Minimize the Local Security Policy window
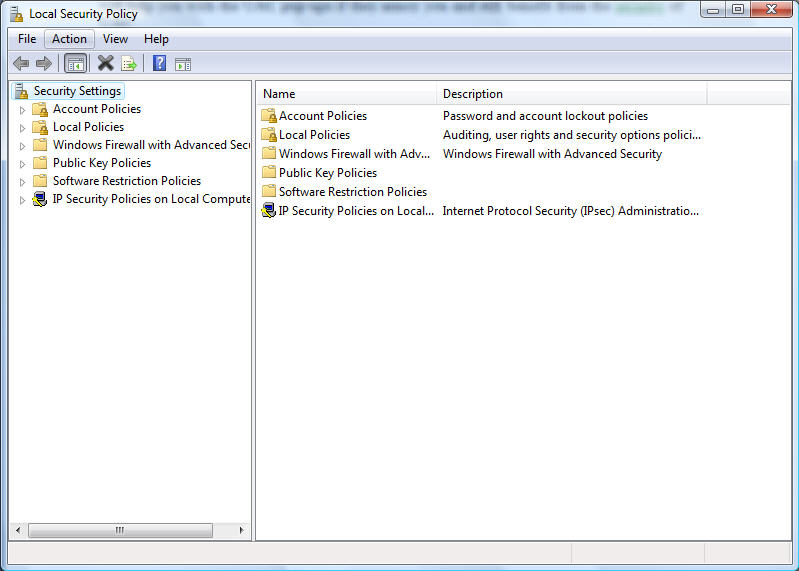 click(x=713, y=10)
